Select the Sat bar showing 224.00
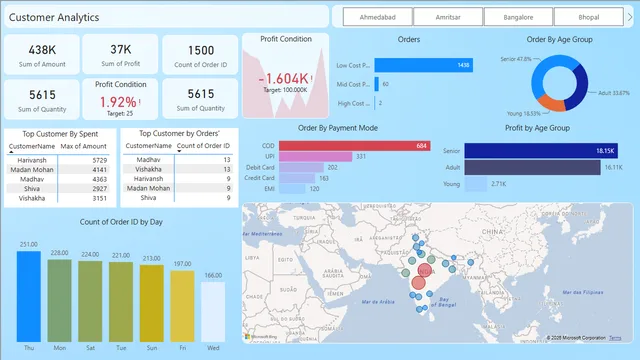The width and height of the screenshot is (640, 360). point(90,301)
